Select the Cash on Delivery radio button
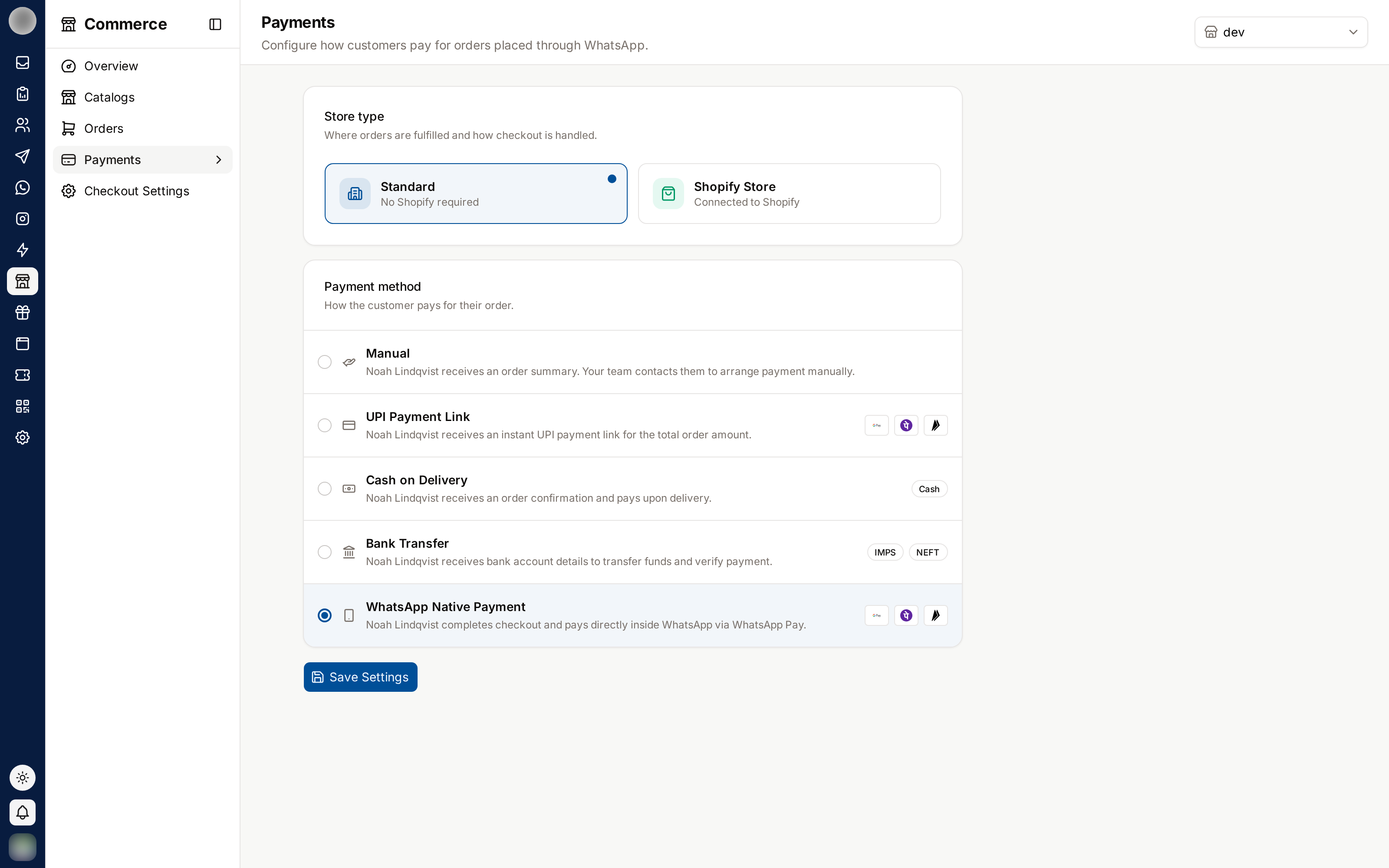Image resolution: width=1389 pixels, height=868 pixels. (x=325, y=489)
